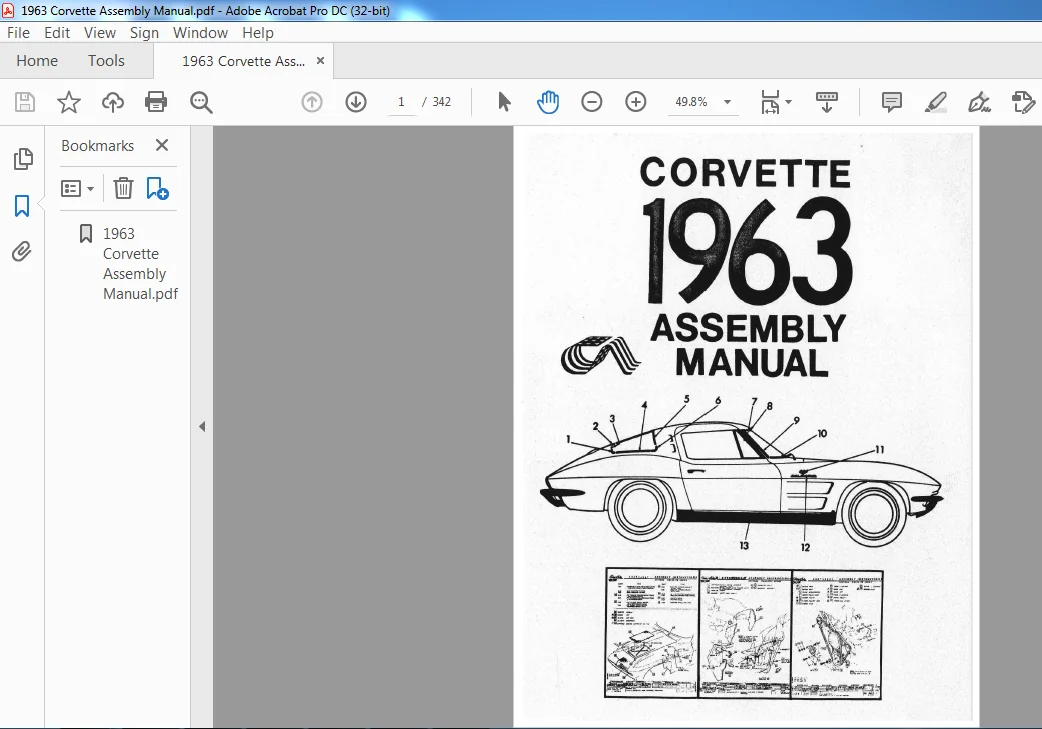Switch to the Tools tab

tap(106, 60)
